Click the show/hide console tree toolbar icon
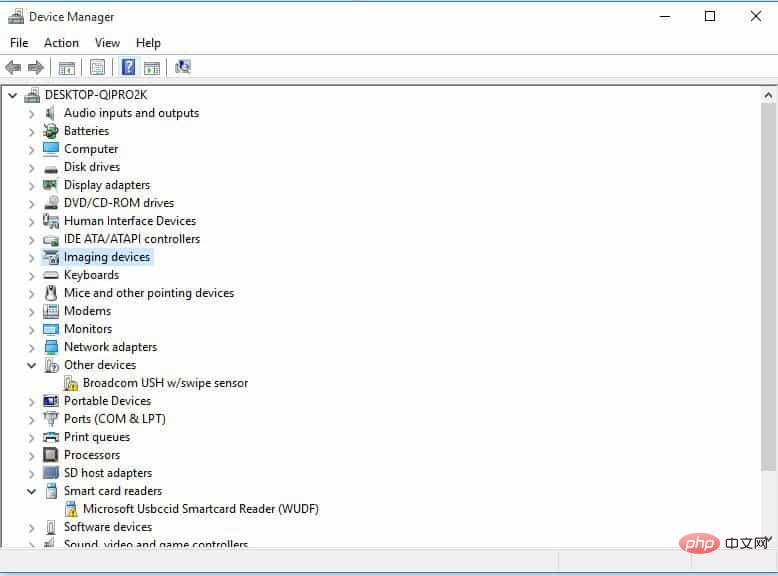This screenshot has height=576, width=778. (x=66, y=67)
